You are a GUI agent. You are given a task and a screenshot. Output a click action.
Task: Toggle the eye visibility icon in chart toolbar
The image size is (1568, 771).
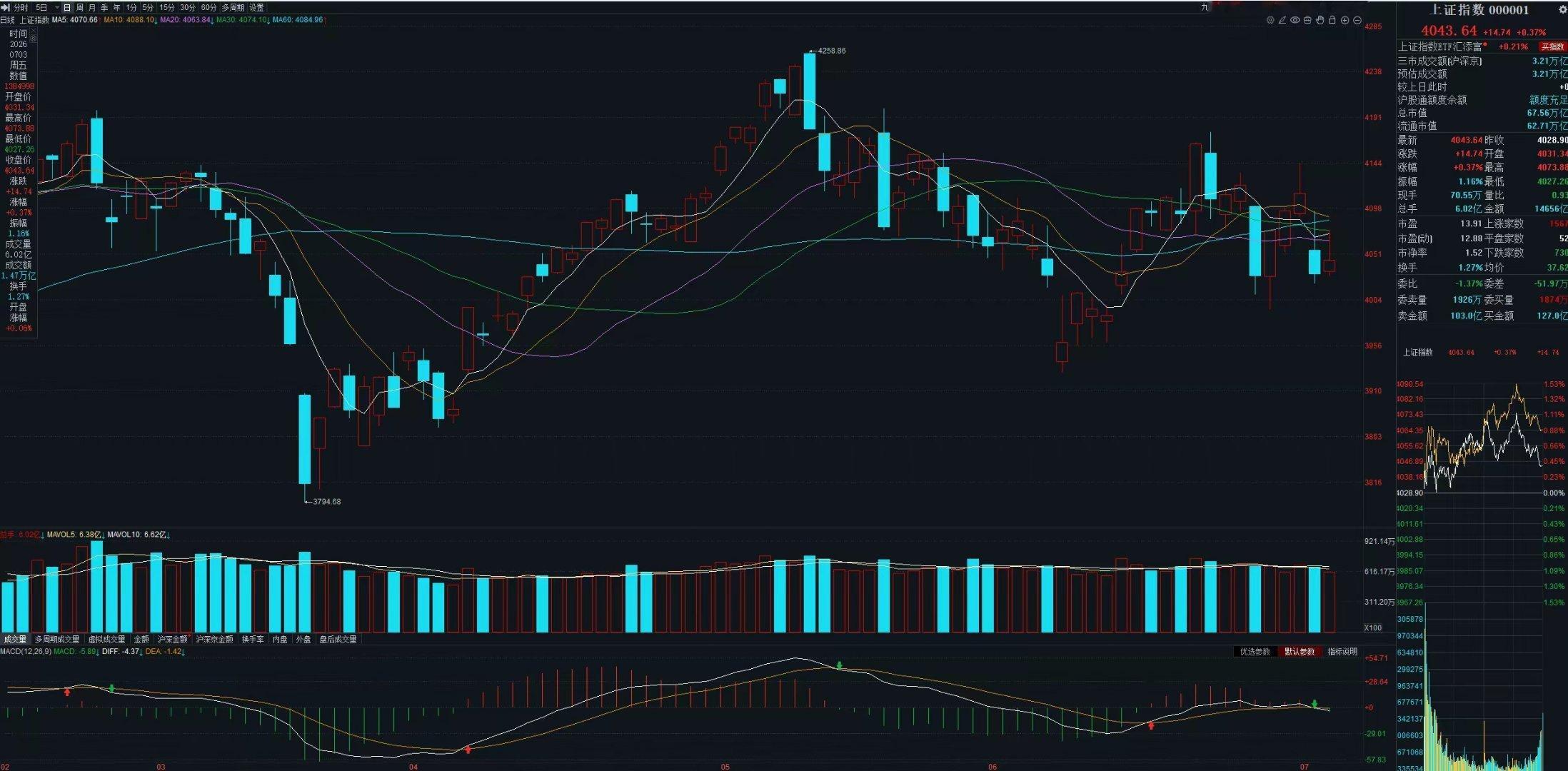1295,20
